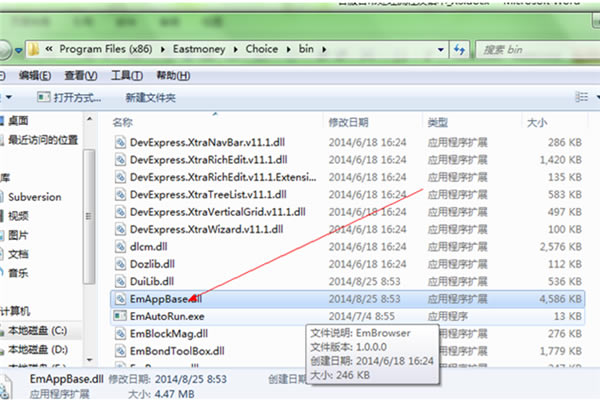Select 本地磁盘 (D:) drive
600x401 pixels.
click(38, 349)
